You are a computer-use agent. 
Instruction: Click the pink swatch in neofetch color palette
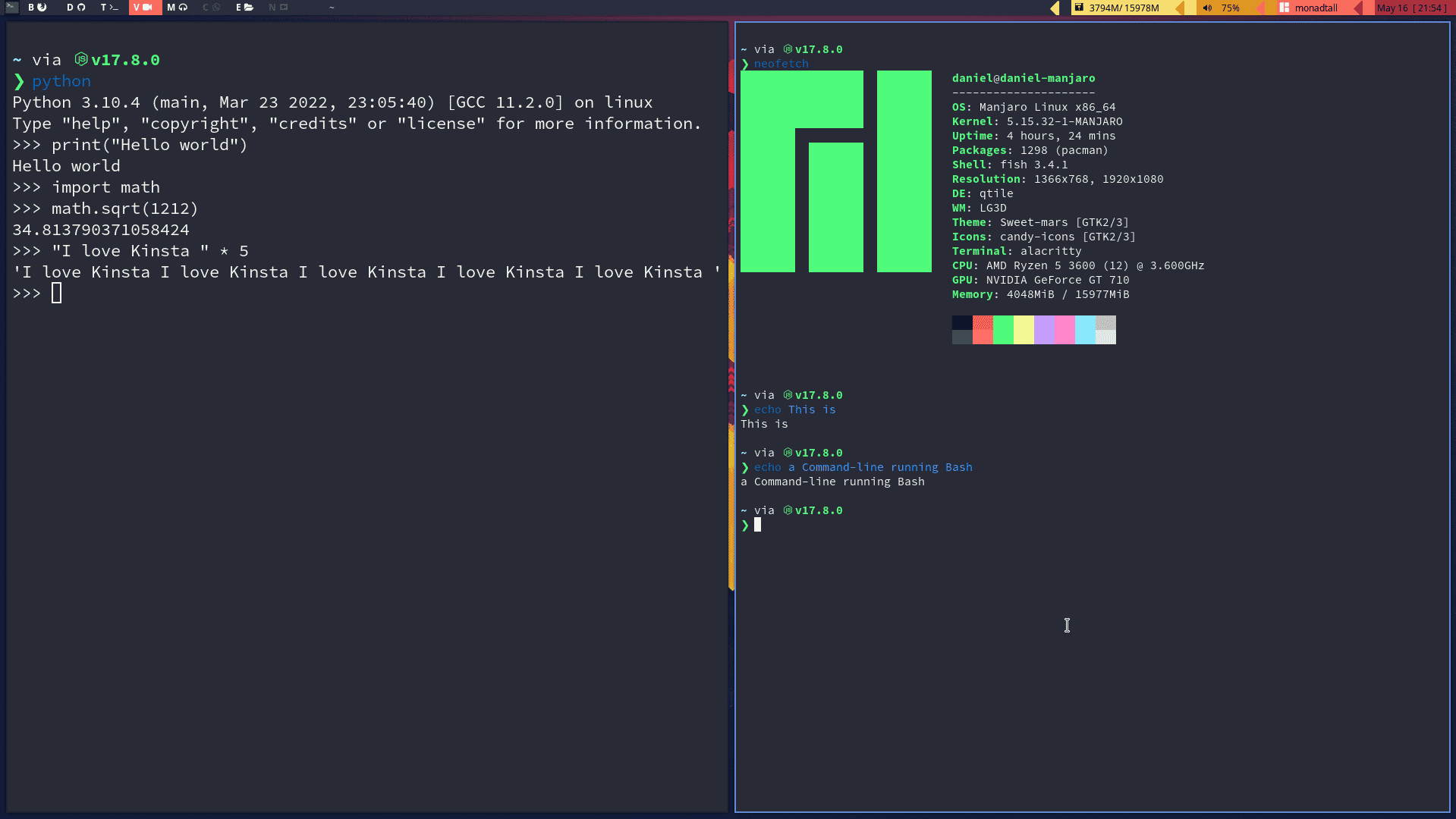pyautogui.click(x=1064, y=329)
